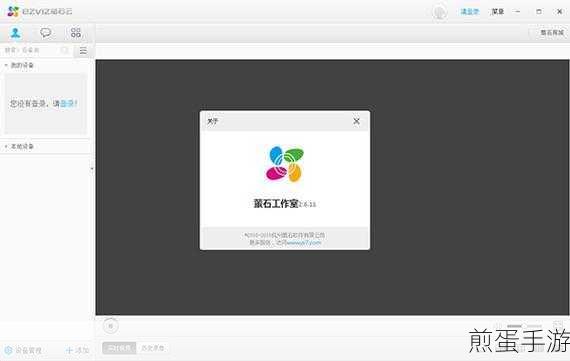The image size is (570, 361).
Task: Click the 添加 add device button
Action: coord(77,350)
